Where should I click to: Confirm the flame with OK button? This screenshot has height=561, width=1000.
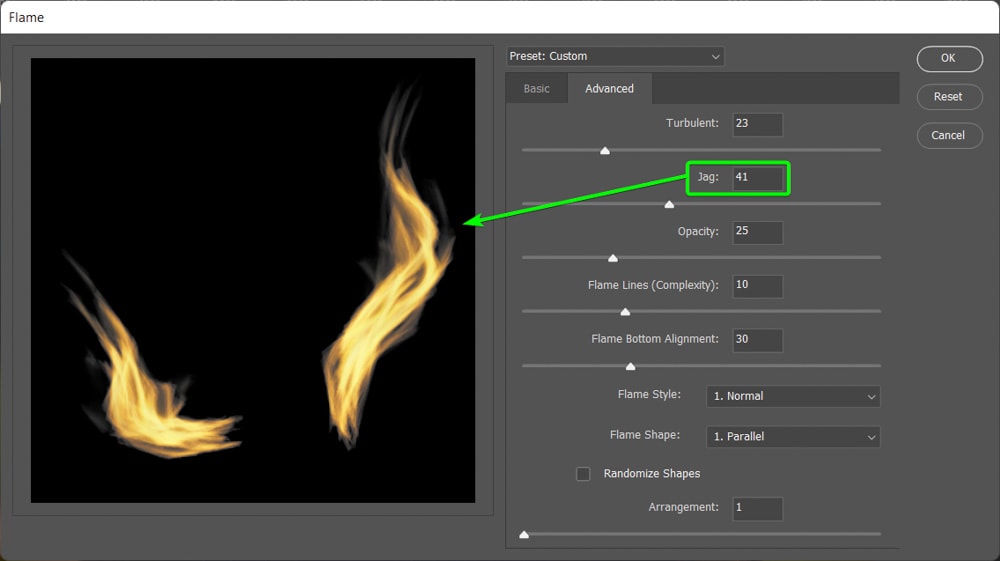tap(949, 59)
